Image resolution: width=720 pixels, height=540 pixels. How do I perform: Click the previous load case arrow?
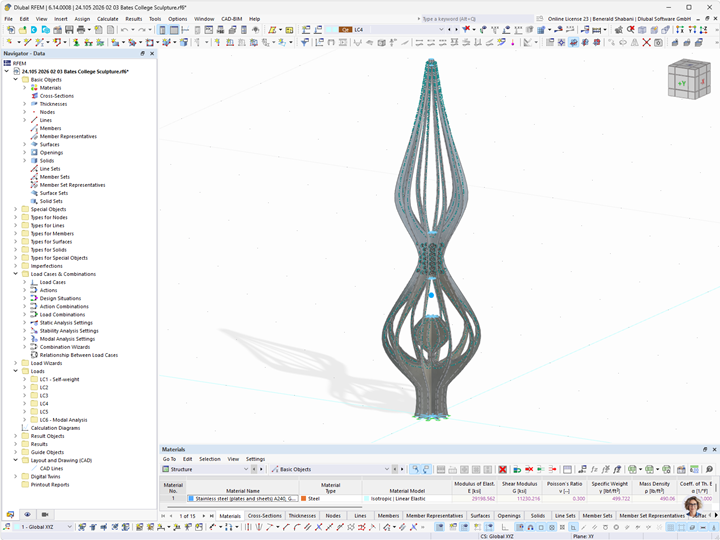(x=450, y=29)
